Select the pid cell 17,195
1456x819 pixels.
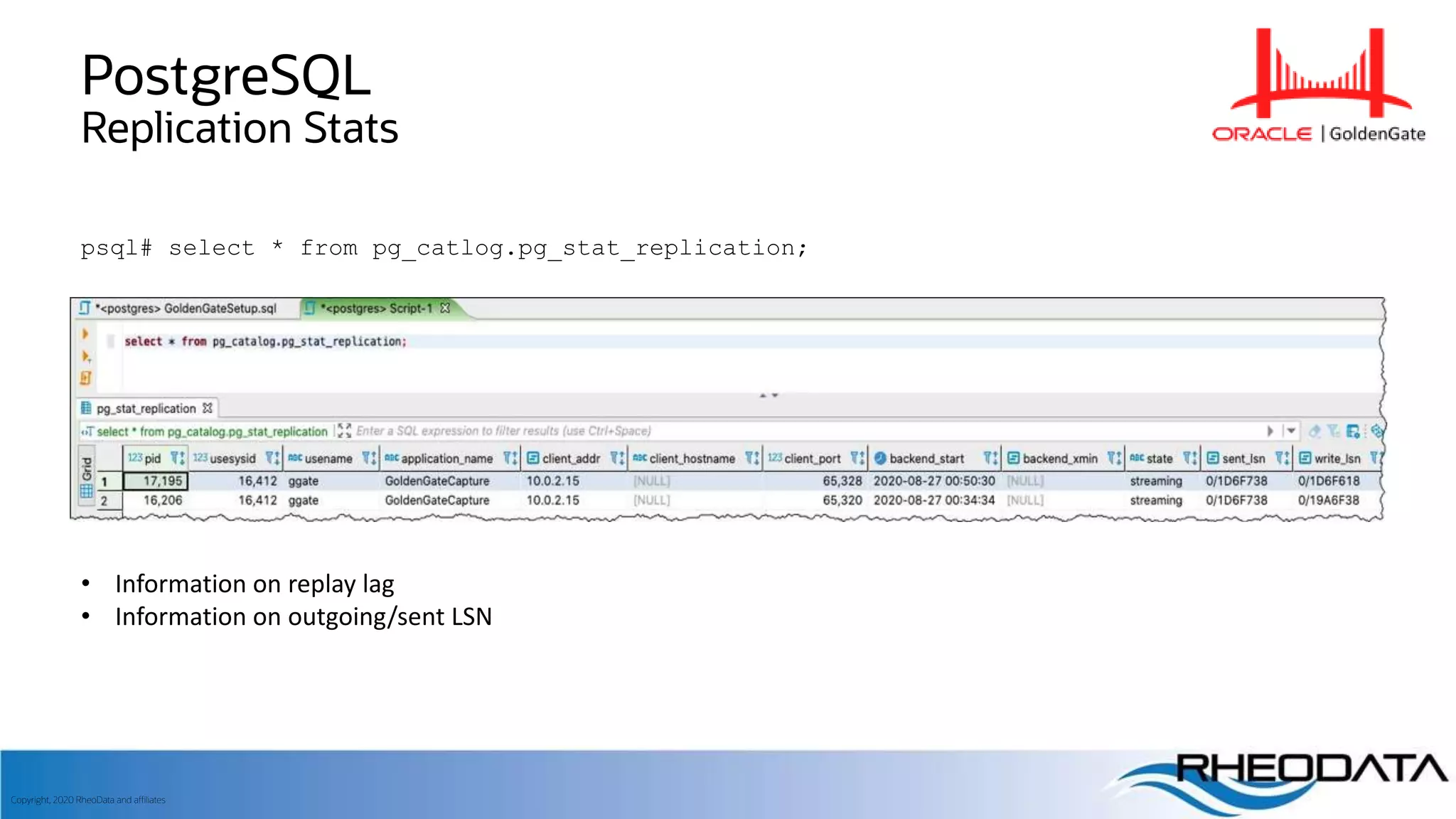click(156, 481)
